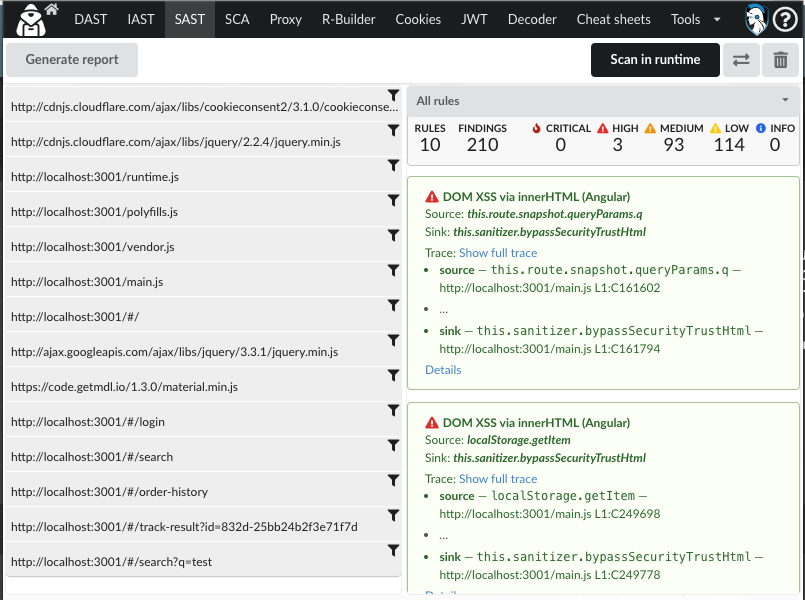Filter findings by HIGH severity
This screenshot has height=600, width=805.
coord(617,137)
